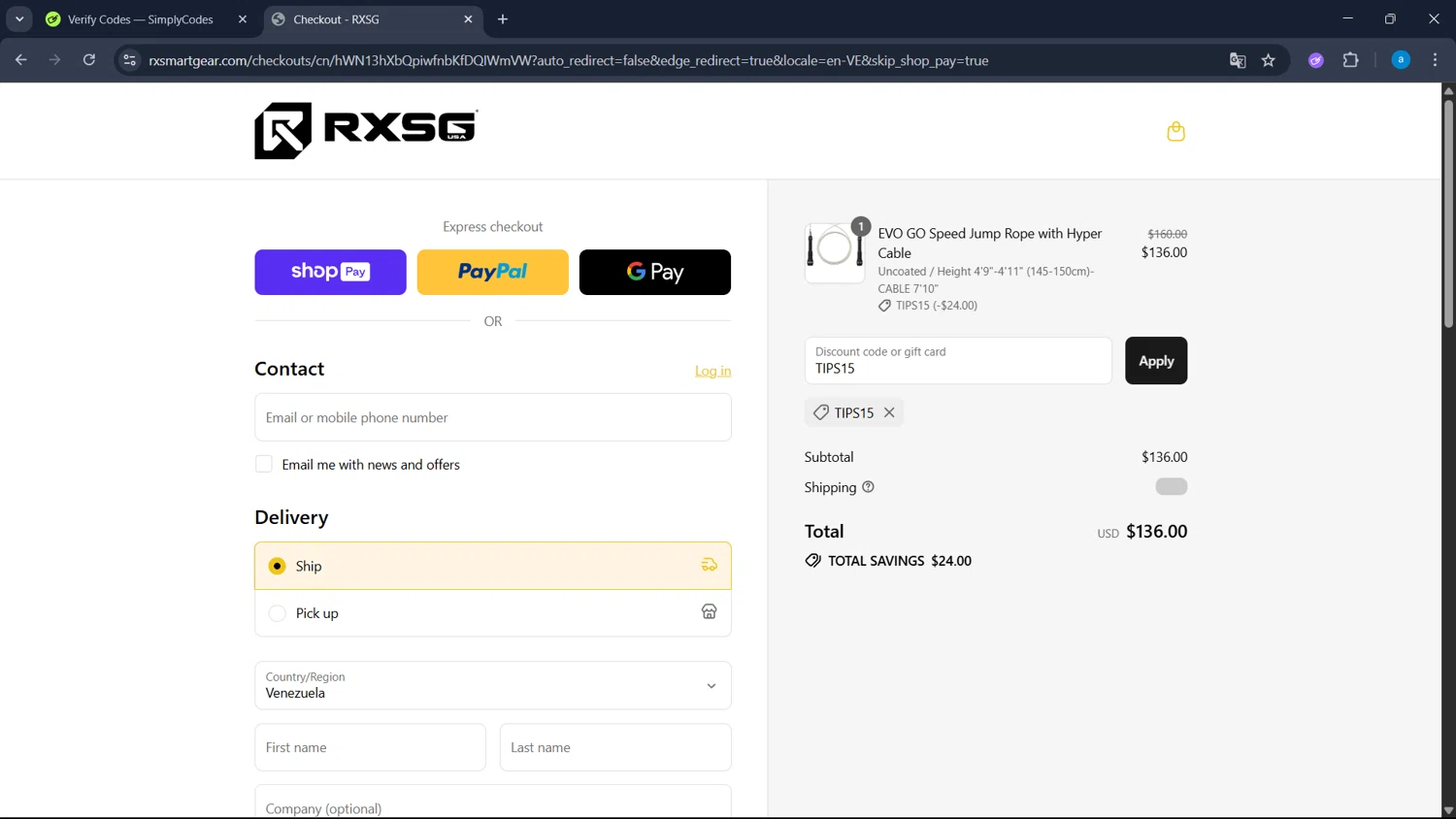
Task: Click the jump rope product thumbnail
Action: point(834,253)
